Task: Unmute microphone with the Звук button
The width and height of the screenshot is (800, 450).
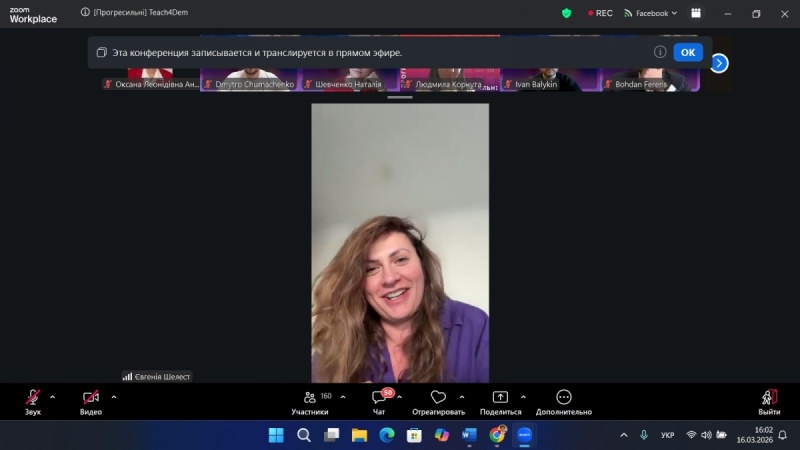Action: tap(33, 398)
